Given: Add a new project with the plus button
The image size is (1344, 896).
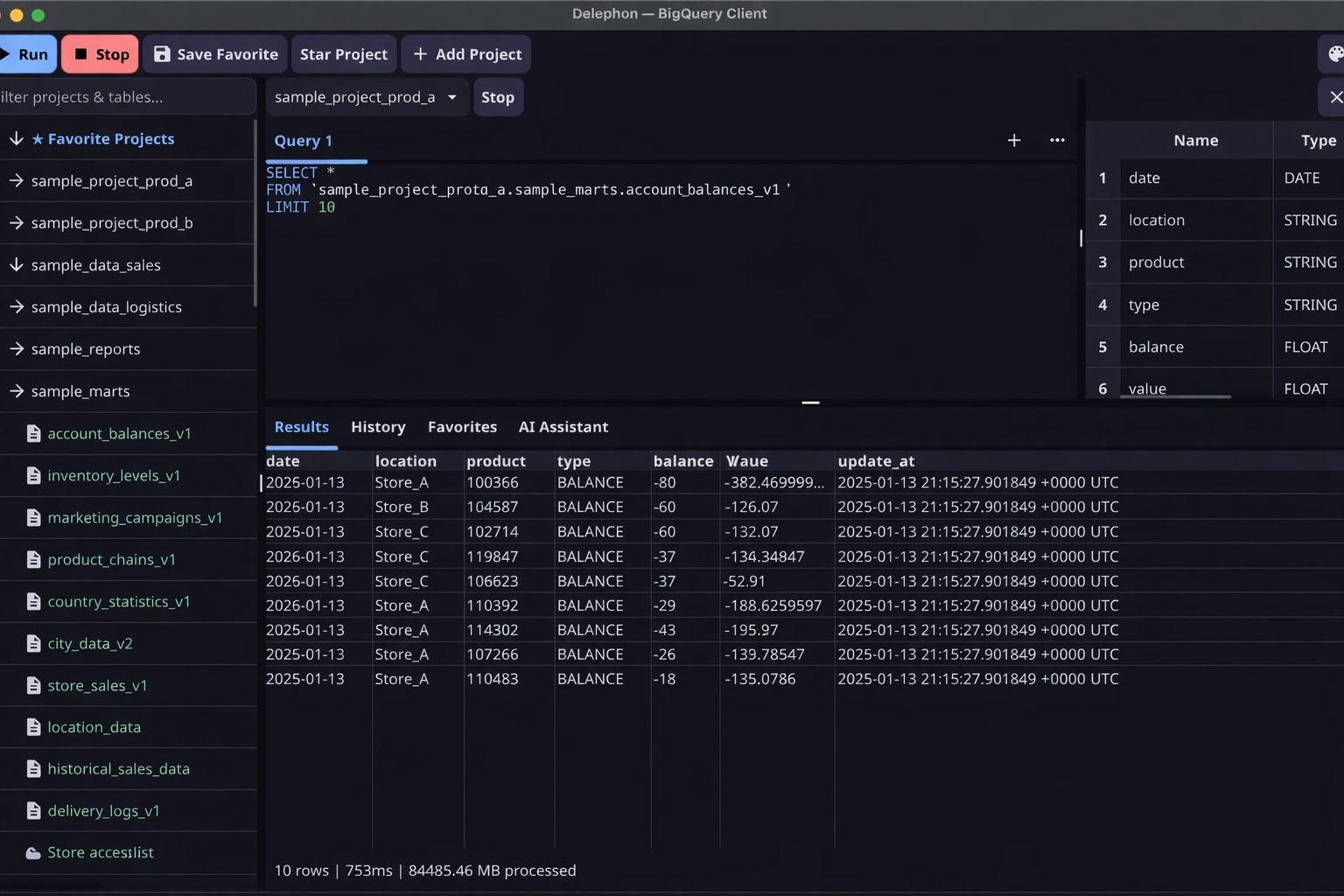Looking at the screenshot, I should 465,53.
